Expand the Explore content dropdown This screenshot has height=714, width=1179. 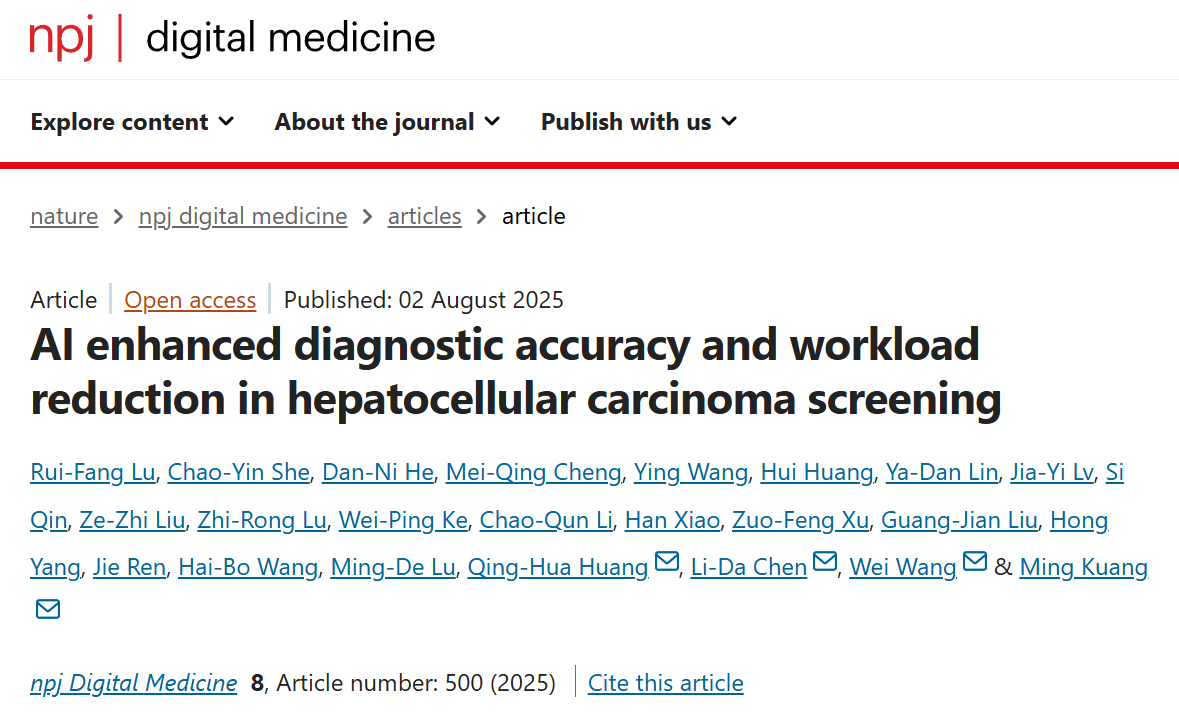coord(132,122)
